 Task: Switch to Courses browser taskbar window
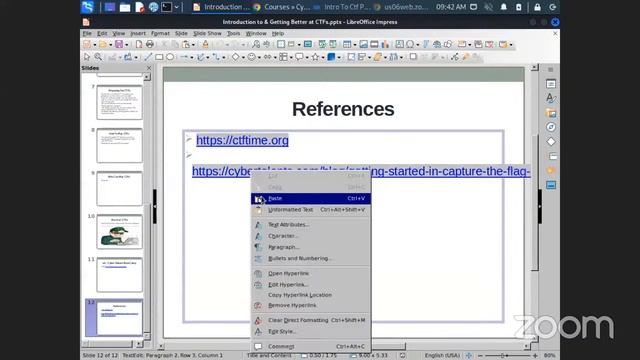(x=282, y=7)
